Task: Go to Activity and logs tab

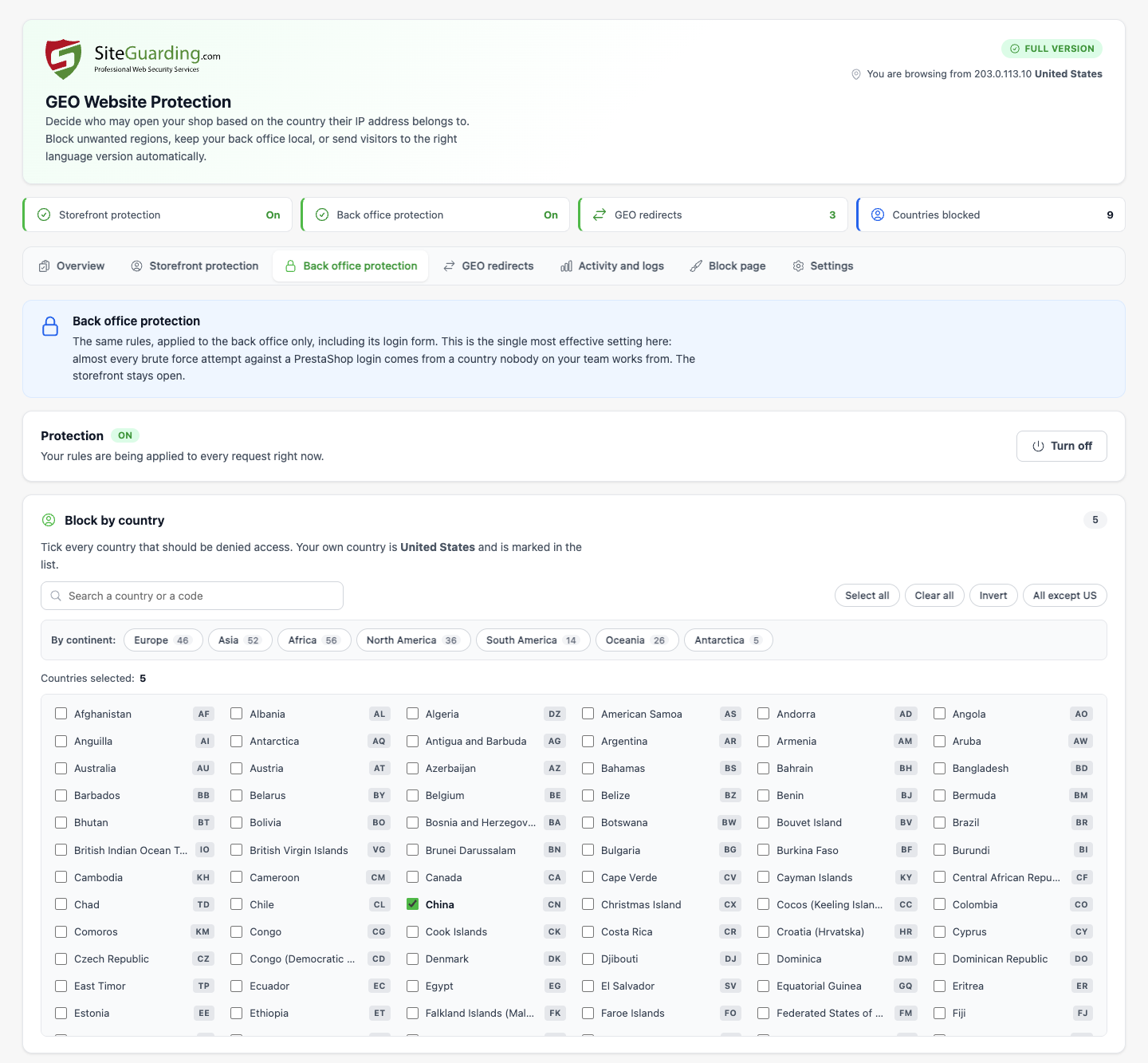Action: 612,266
